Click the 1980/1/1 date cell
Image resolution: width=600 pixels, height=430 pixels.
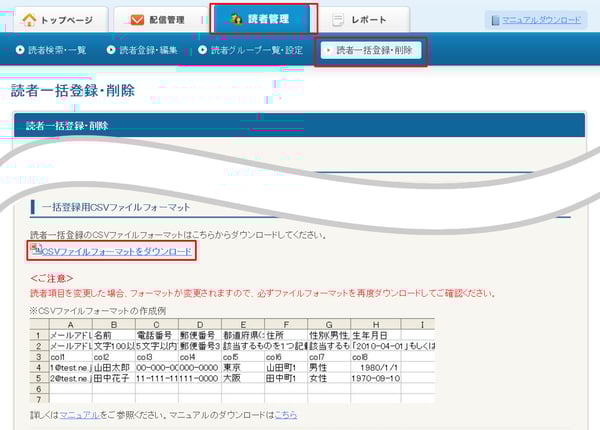376,368
